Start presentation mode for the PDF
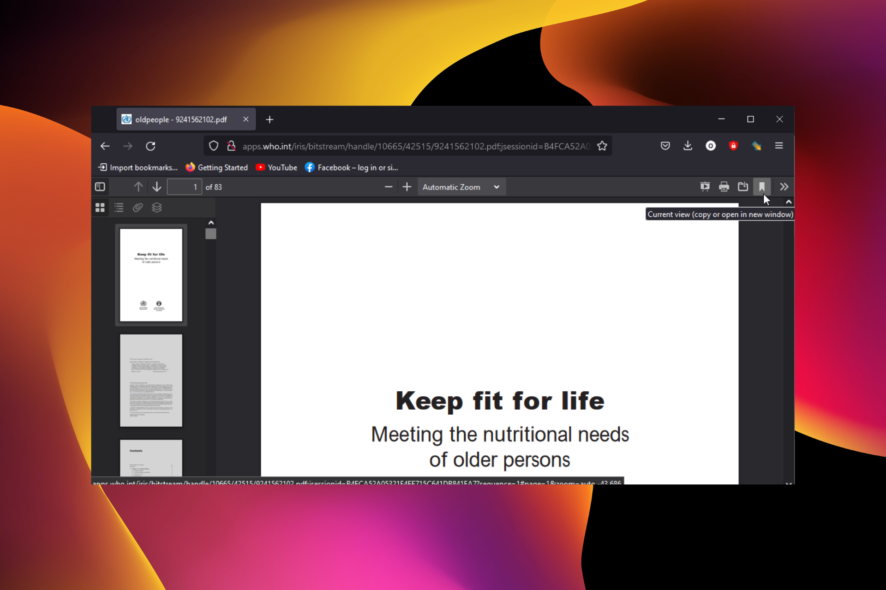 pyautogui.click(x=705, y=186)
